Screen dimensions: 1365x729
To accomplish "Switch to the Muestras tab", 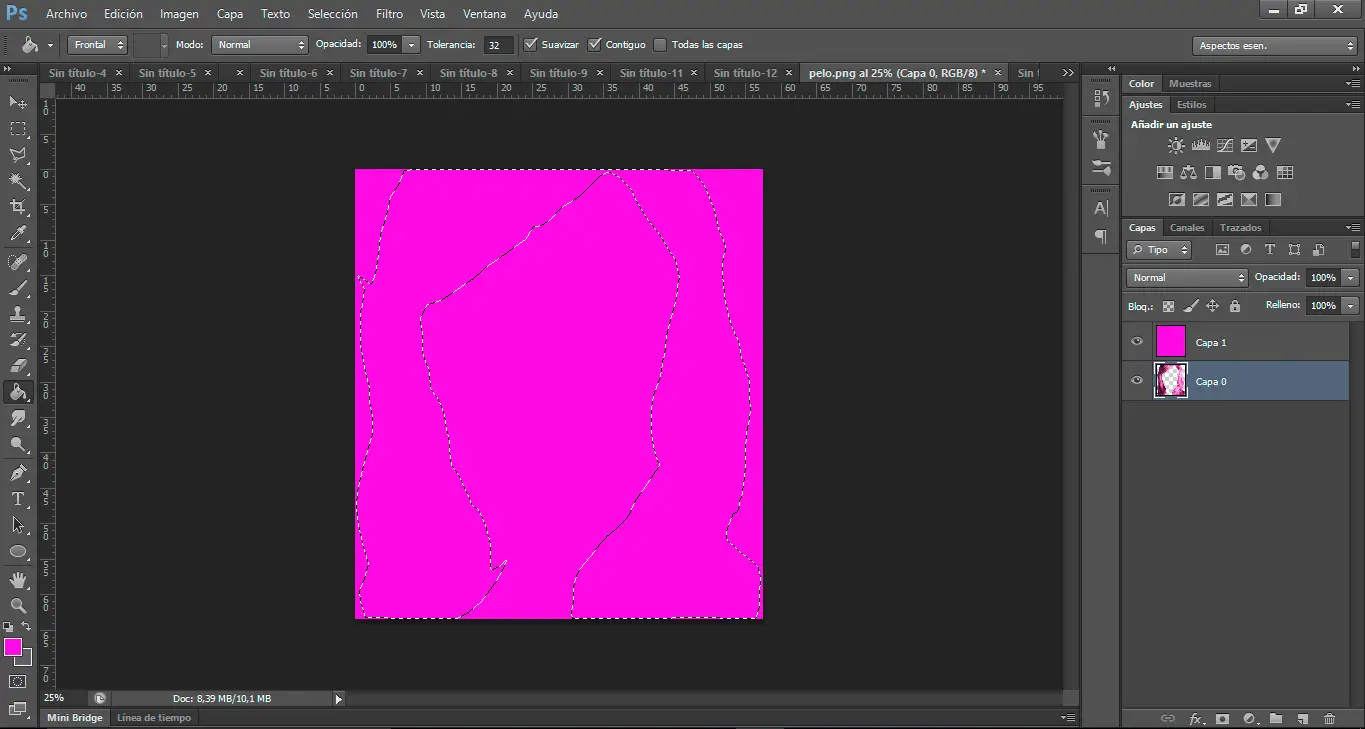I will pyautogui.click(x=1190, y=84).
